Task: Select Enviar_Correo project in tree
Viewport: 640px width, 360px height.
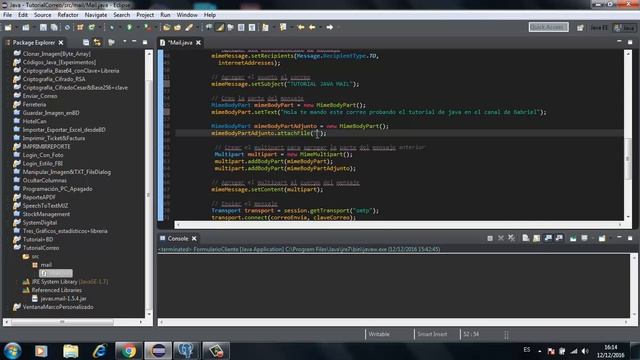Action: (x=40, y=96)
